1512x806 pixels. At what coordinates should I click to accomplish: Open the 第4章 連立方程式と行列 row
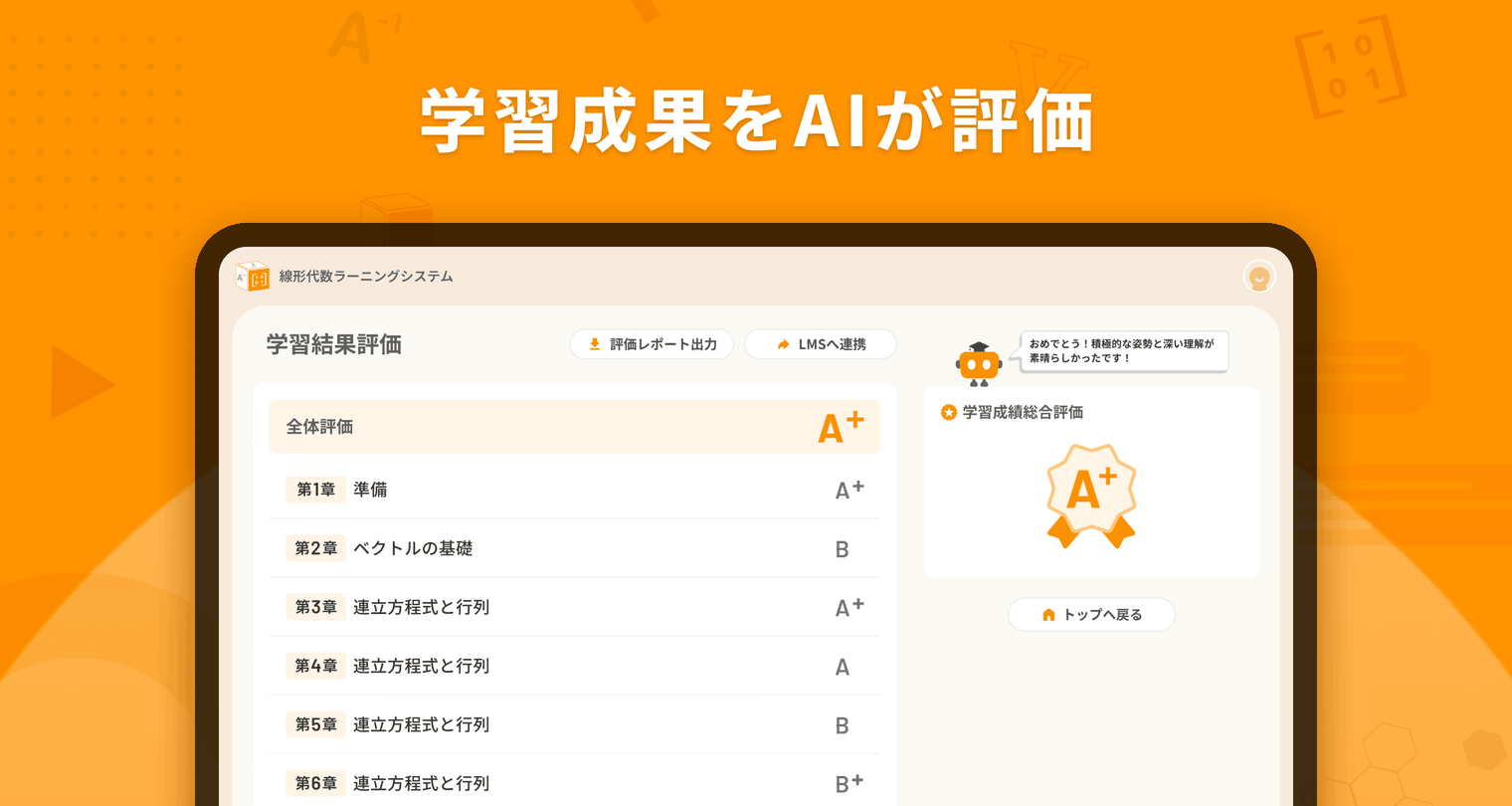(x=574, y=666)
